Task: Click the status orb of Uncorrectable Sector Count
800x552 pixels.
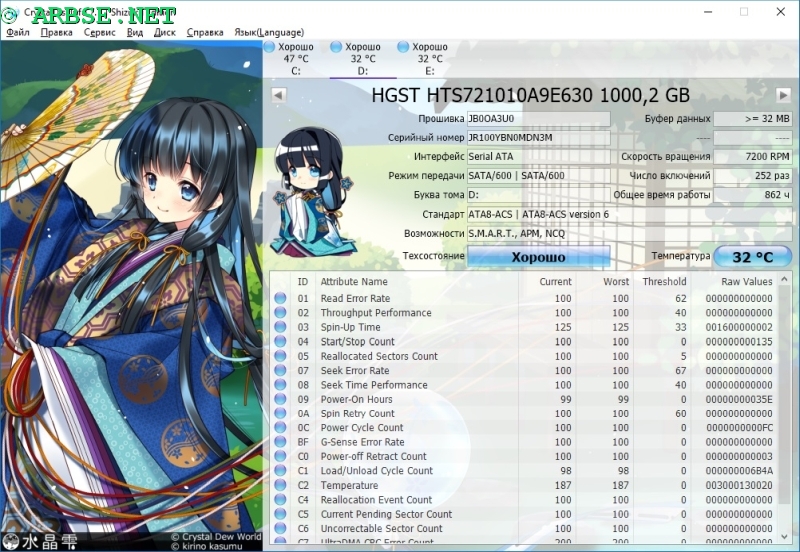Action: pyautogui.click(x=280, y=528)
